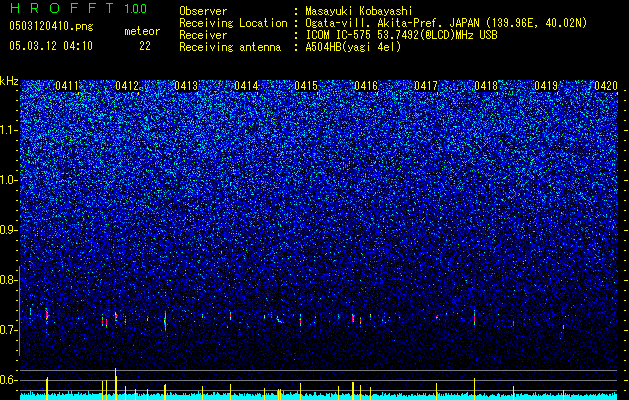Click the gray vertical frequency range bar on left axis
Viewport: 629px width, 400px height.
19,311
